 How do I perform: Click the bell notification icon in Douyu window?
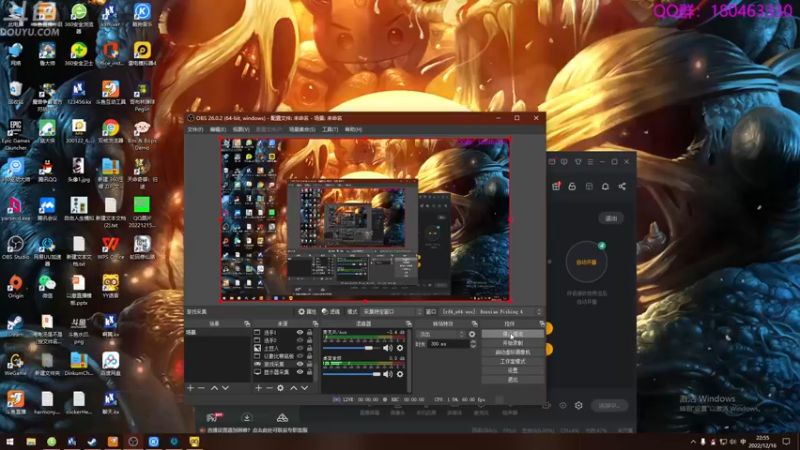[605, 186]
